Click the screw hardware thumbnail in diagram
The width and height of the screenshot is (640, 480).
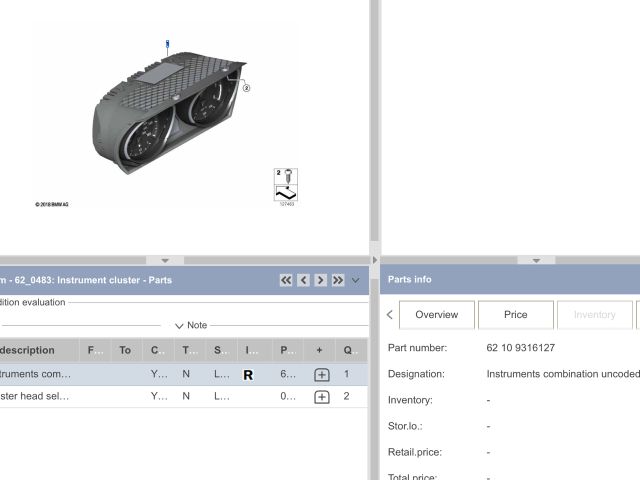[287, 184]
